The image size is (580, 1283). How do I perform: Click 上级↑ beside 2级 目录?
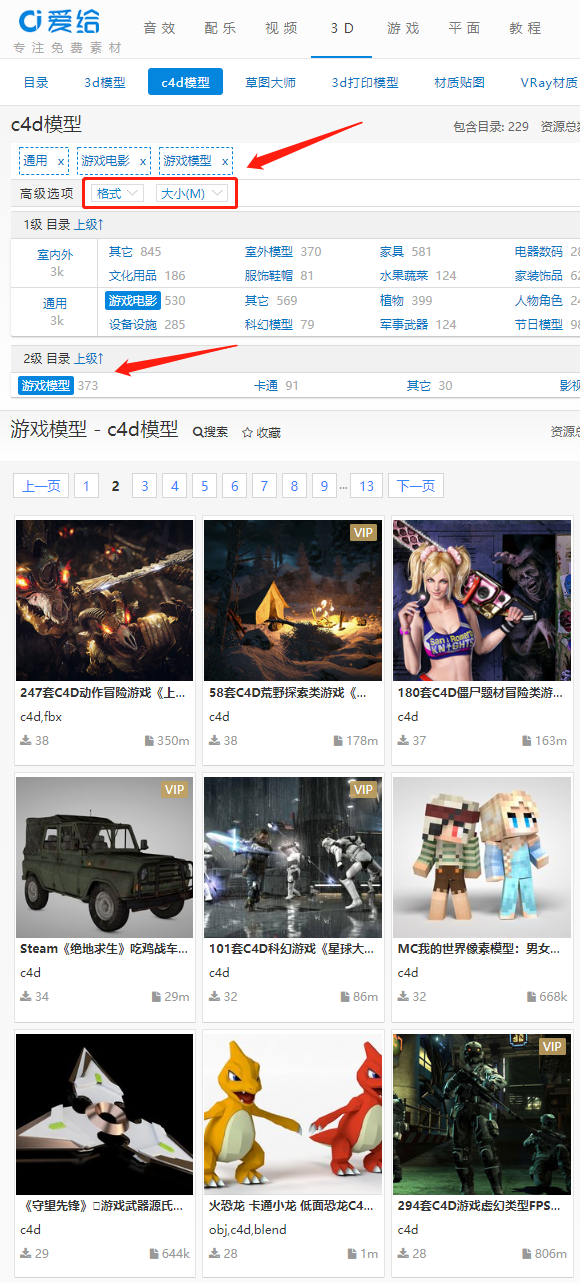89,358
